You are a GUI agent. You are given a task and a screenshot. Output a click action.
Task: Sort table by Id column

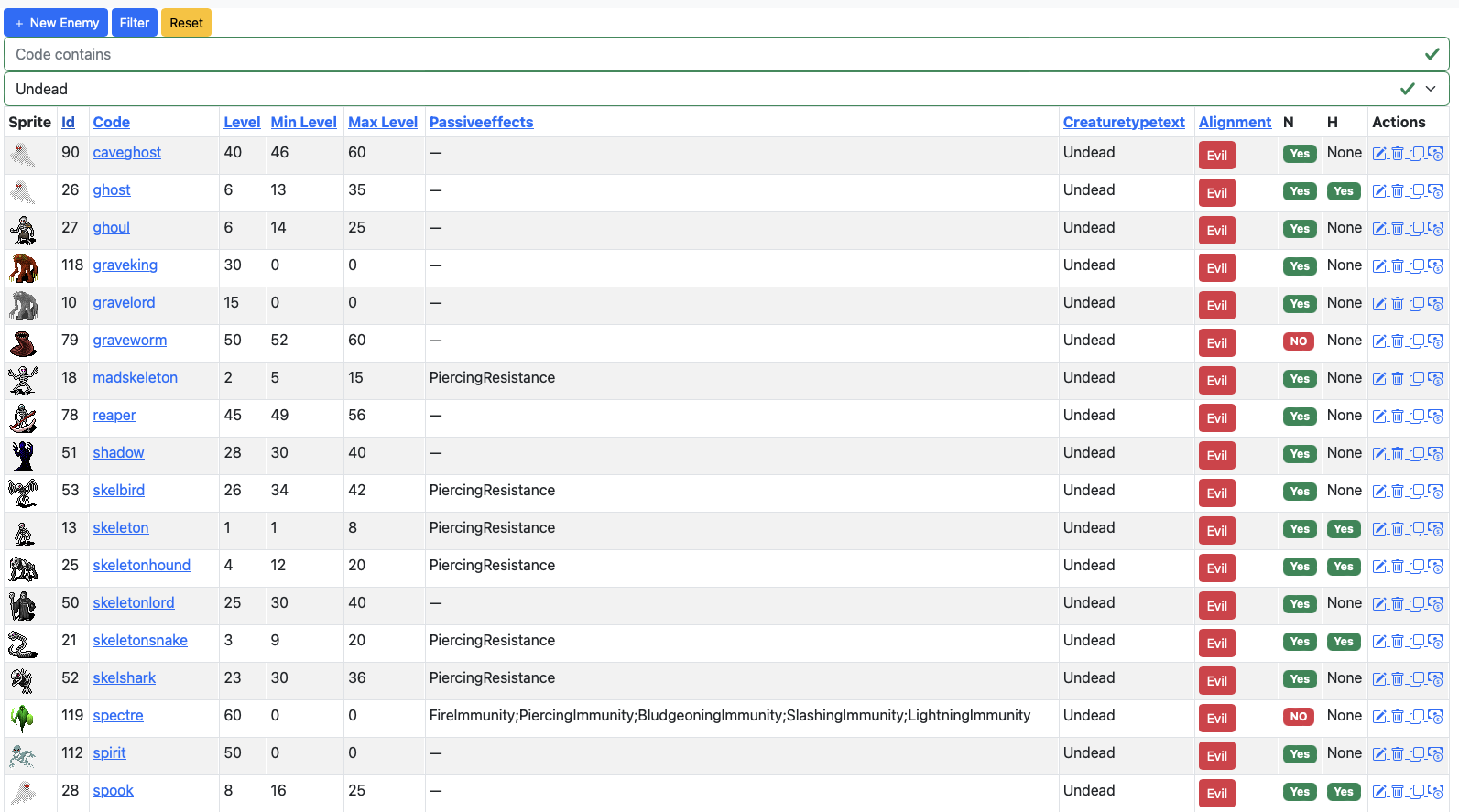68,122
